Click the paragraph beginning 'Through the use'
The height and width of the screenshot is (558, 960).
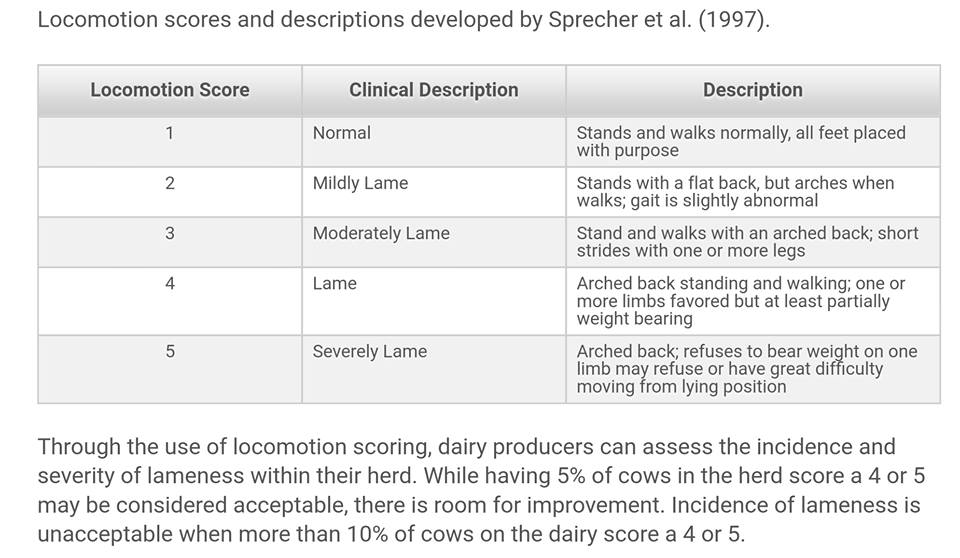[481, 490]
